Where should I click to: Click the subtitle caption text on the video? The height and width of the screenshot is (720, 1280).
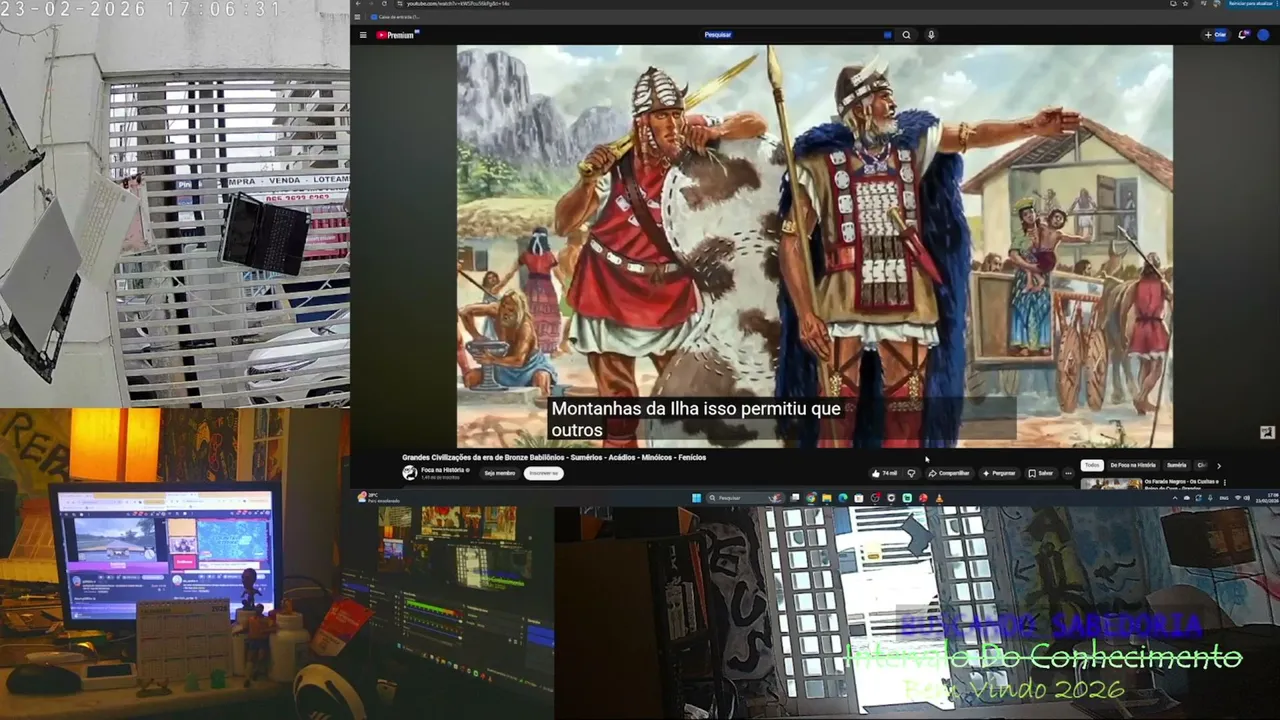(696, 419)
